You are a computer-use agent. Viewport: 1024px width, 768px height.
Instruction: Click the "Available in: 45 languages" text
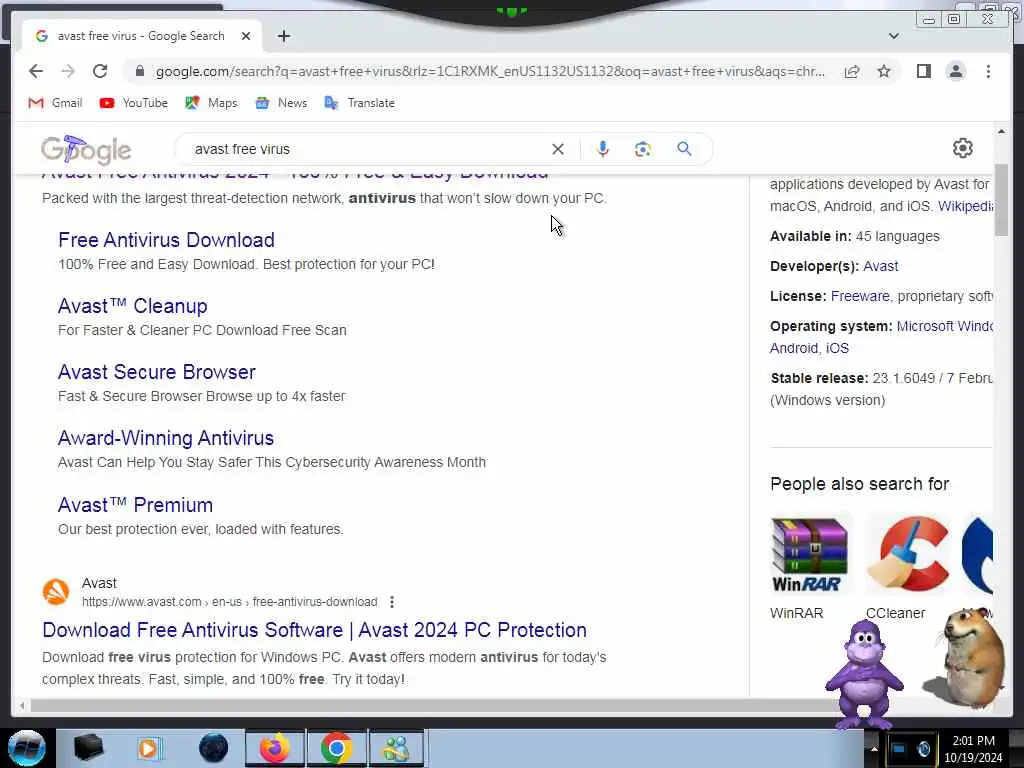[x=854, y=236]
